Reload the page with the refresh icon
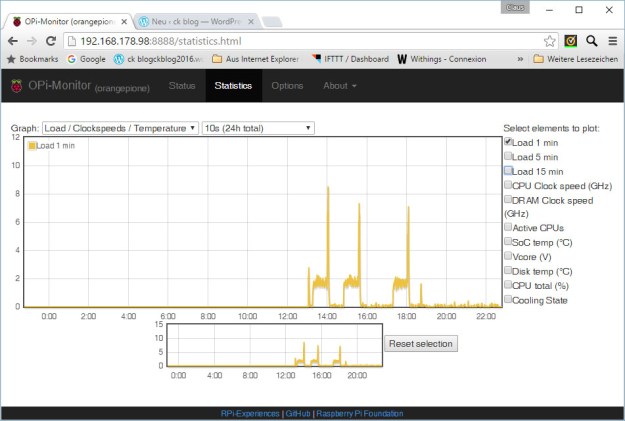The height and width of the screenshot is (421, 625). point(51,41)
